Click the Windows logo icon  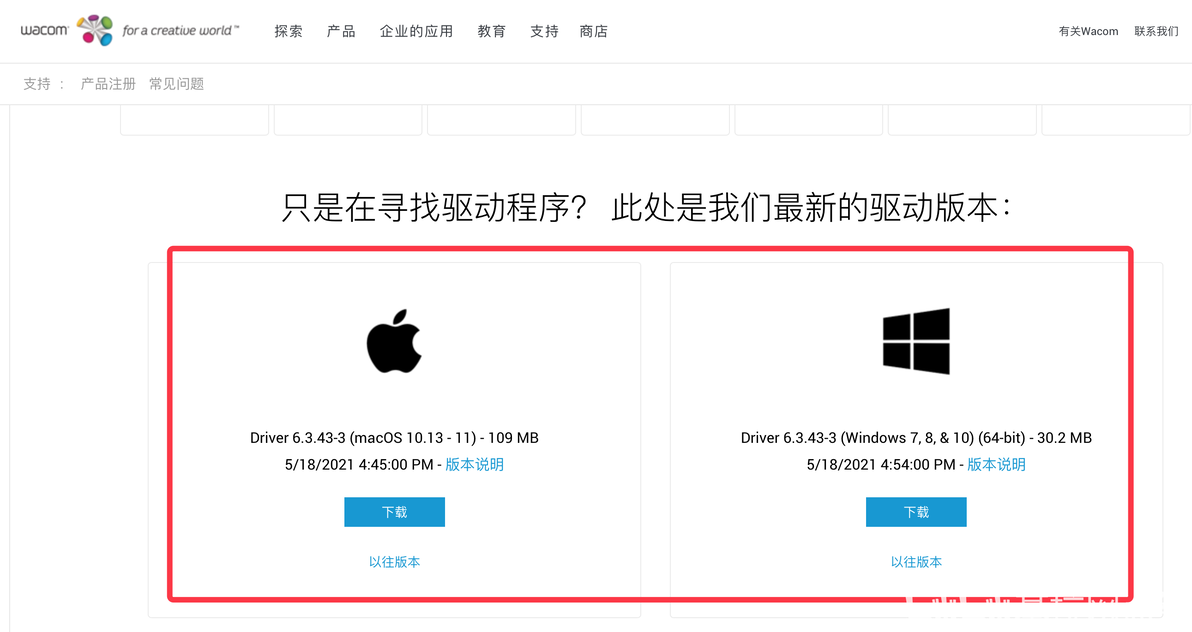coord(916,341)
